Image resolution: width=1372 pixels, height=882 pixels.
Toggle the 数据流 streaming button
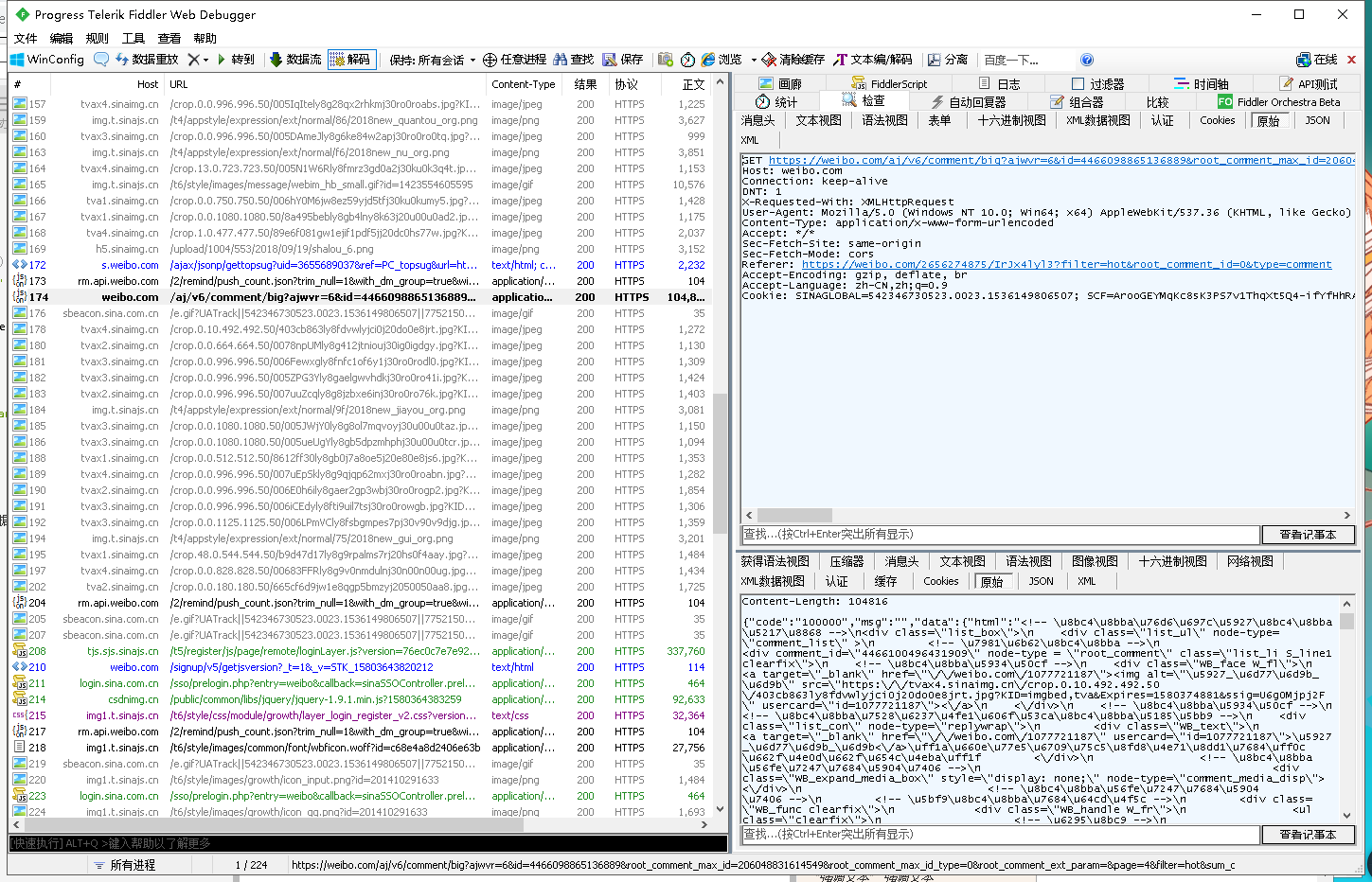[x=295, y=60]
